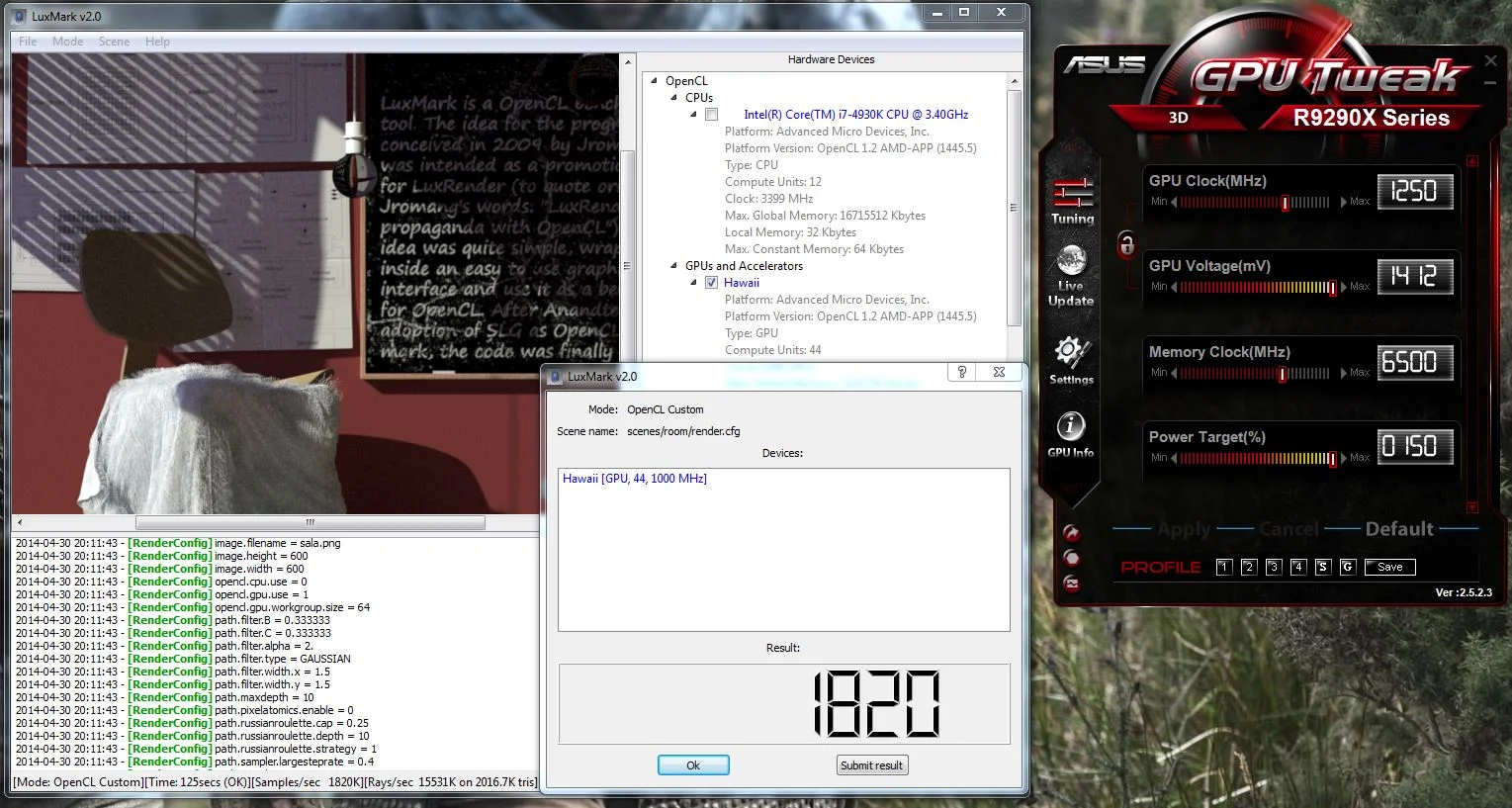Screen dimensions: 1512x808
Task: Click the Memory Clock slider handle
Action: (x=1283, y=374)
